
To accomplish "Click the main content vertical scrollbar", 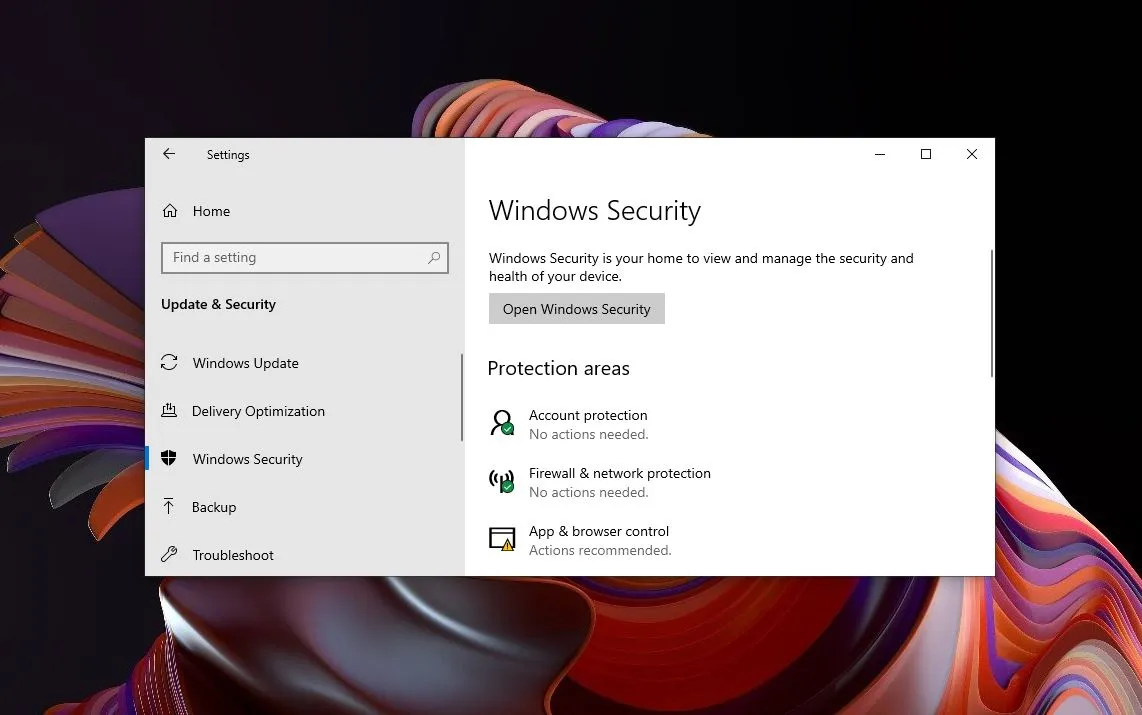I will click(x=991, y=313).
